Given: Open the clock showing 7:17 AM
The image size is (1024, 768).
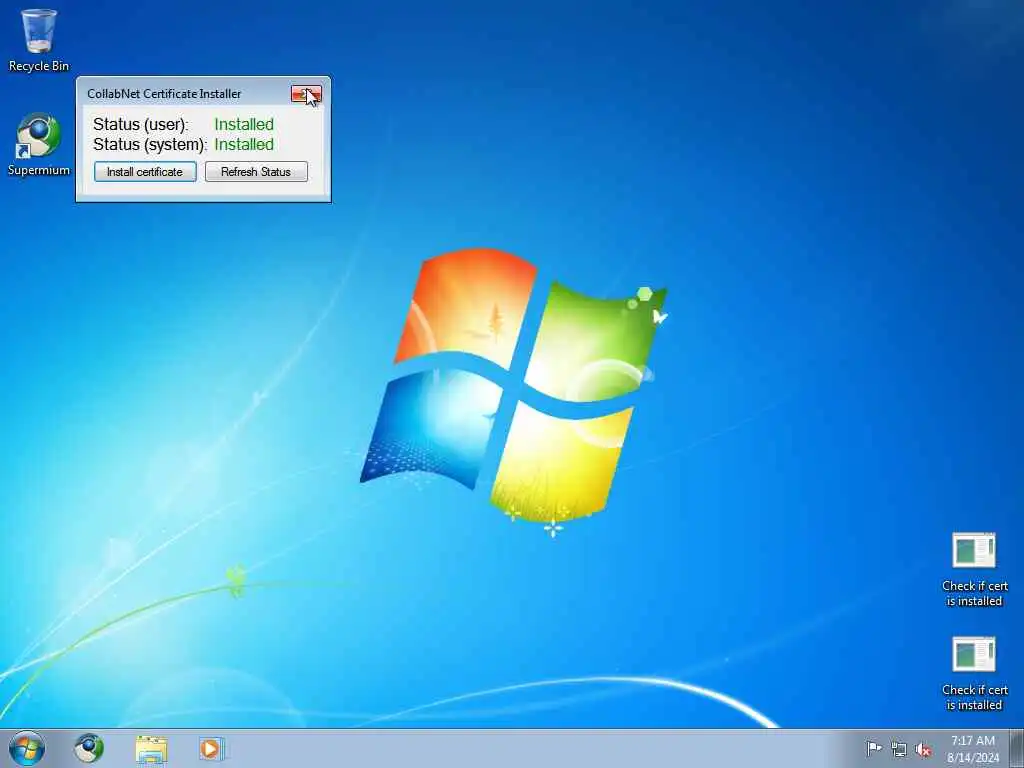Looking at the screenshot, I should pyautogui.click(x=972, y=748).
